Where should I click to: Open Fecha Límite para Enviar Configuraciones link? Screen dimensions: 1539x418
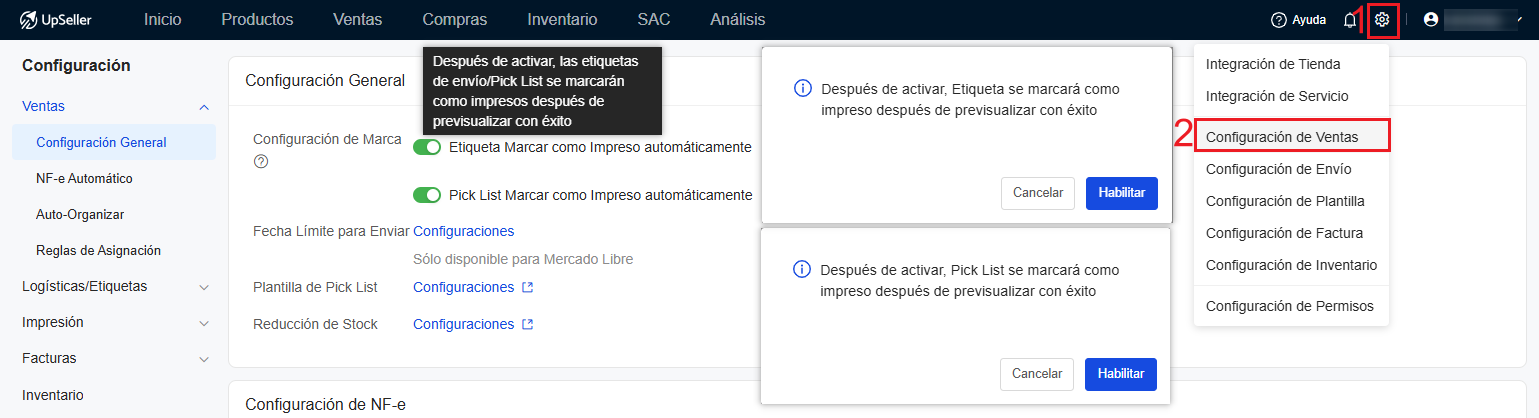463,231
